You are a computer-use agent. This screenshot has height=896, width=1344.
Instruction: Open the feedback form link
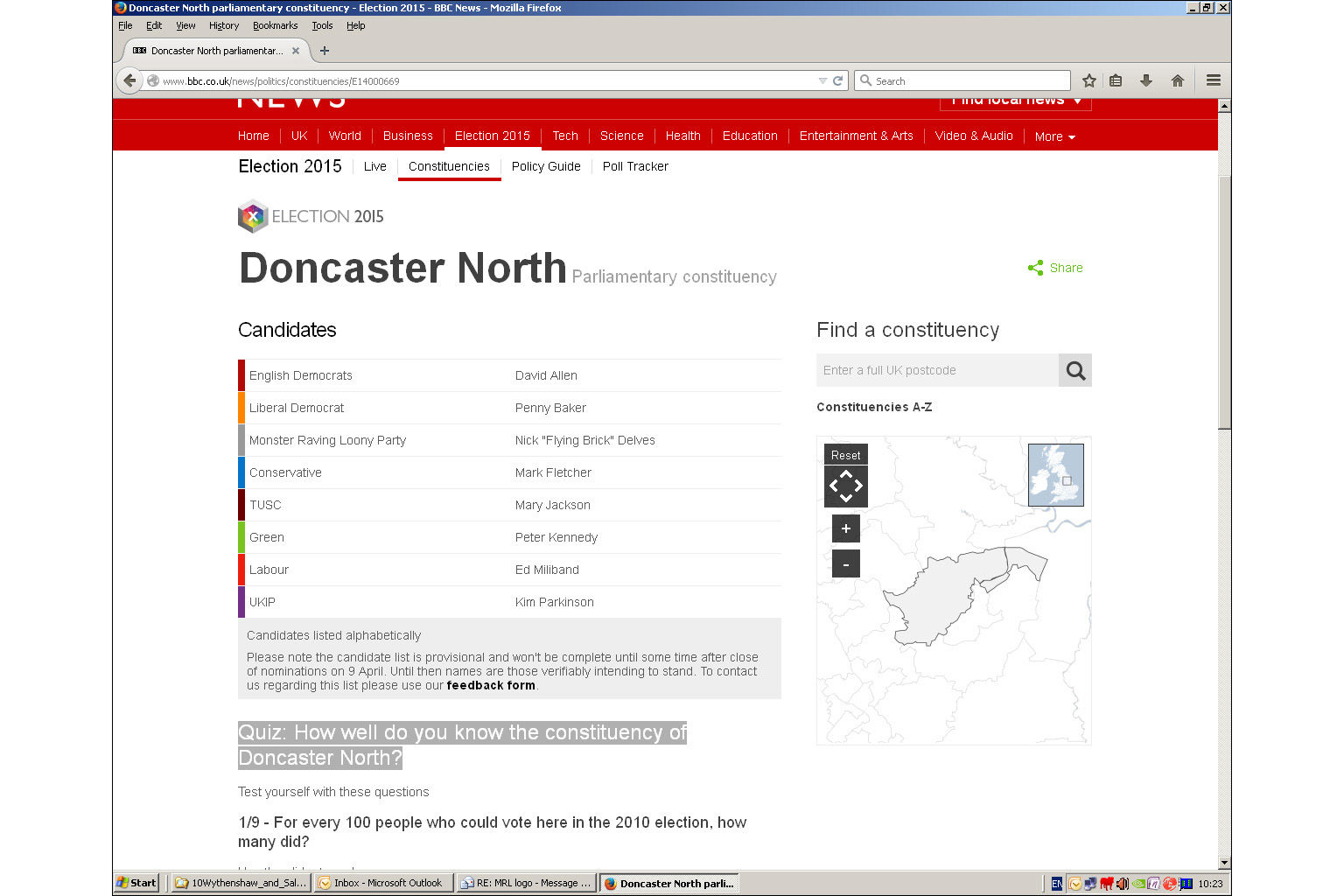[x=490, y=686]
